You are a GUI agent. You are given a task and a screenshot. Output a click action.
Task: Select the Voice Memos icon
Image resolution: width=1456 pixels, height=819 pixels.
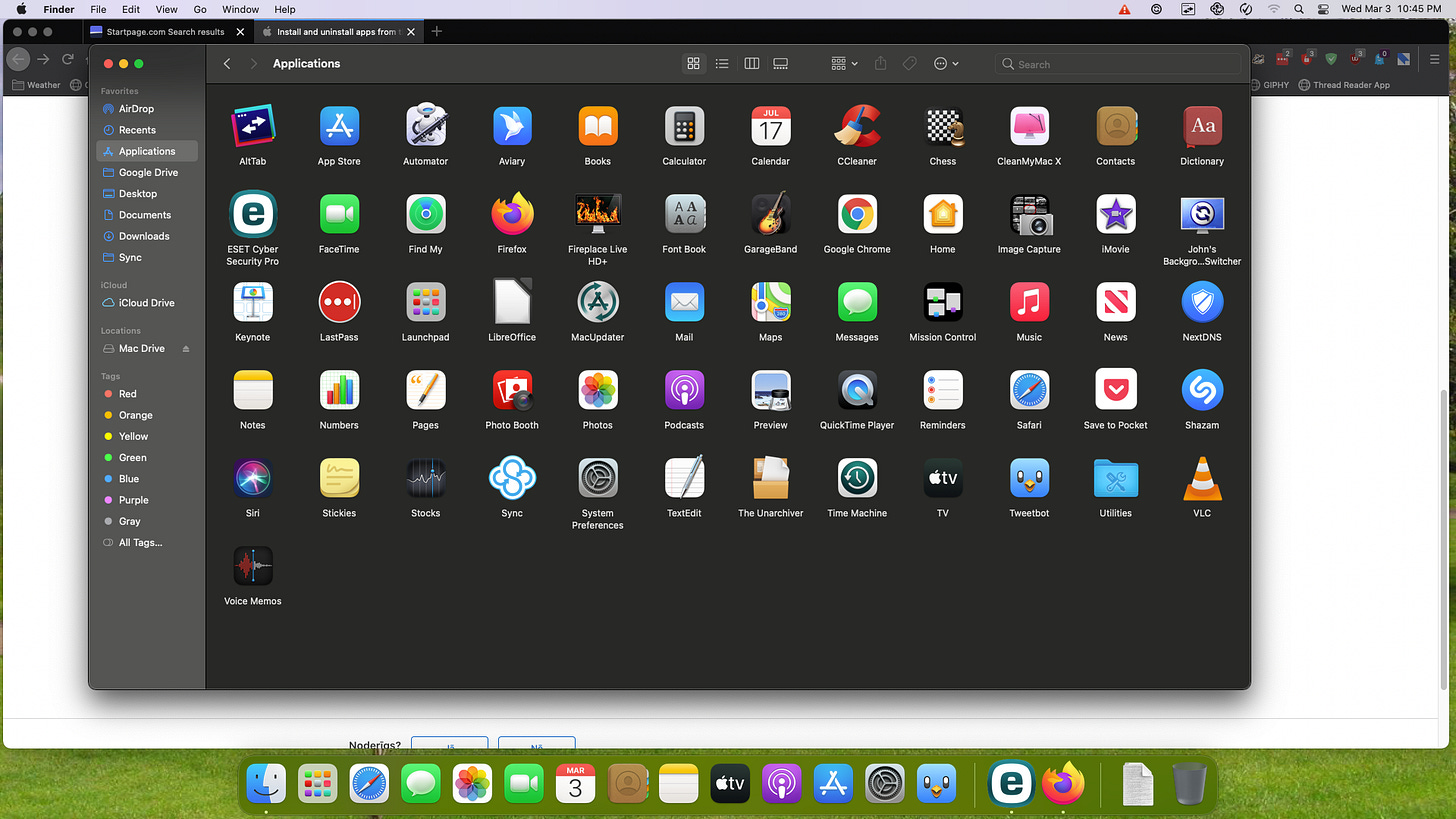pyautogui.click(x=252, y=566)
